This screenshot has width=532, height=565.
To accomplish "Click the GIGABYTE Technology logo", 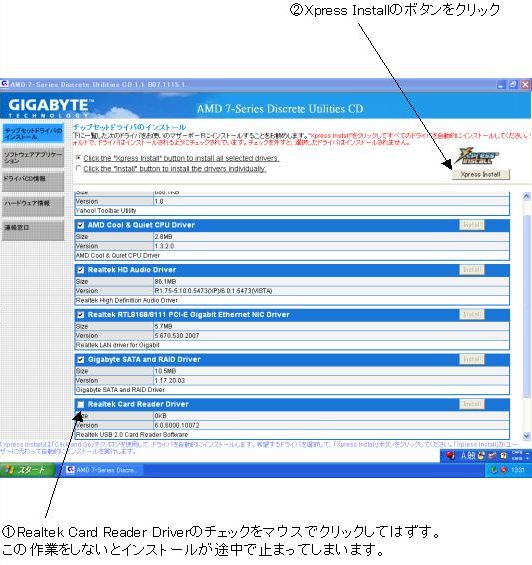I will pyautogui.click(x=50, y=108).
